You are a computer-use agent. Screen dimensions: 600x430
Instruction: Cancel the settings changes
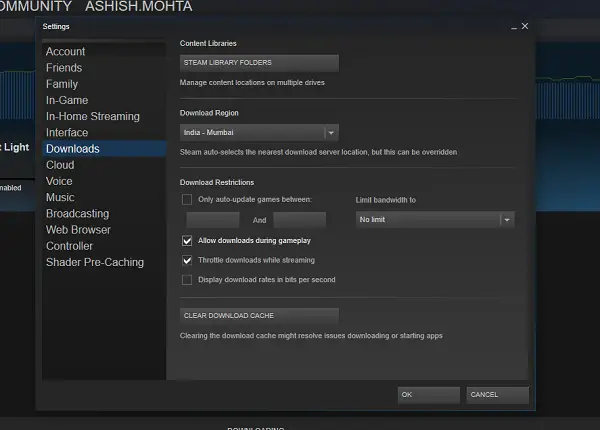(x=497, y=395)
